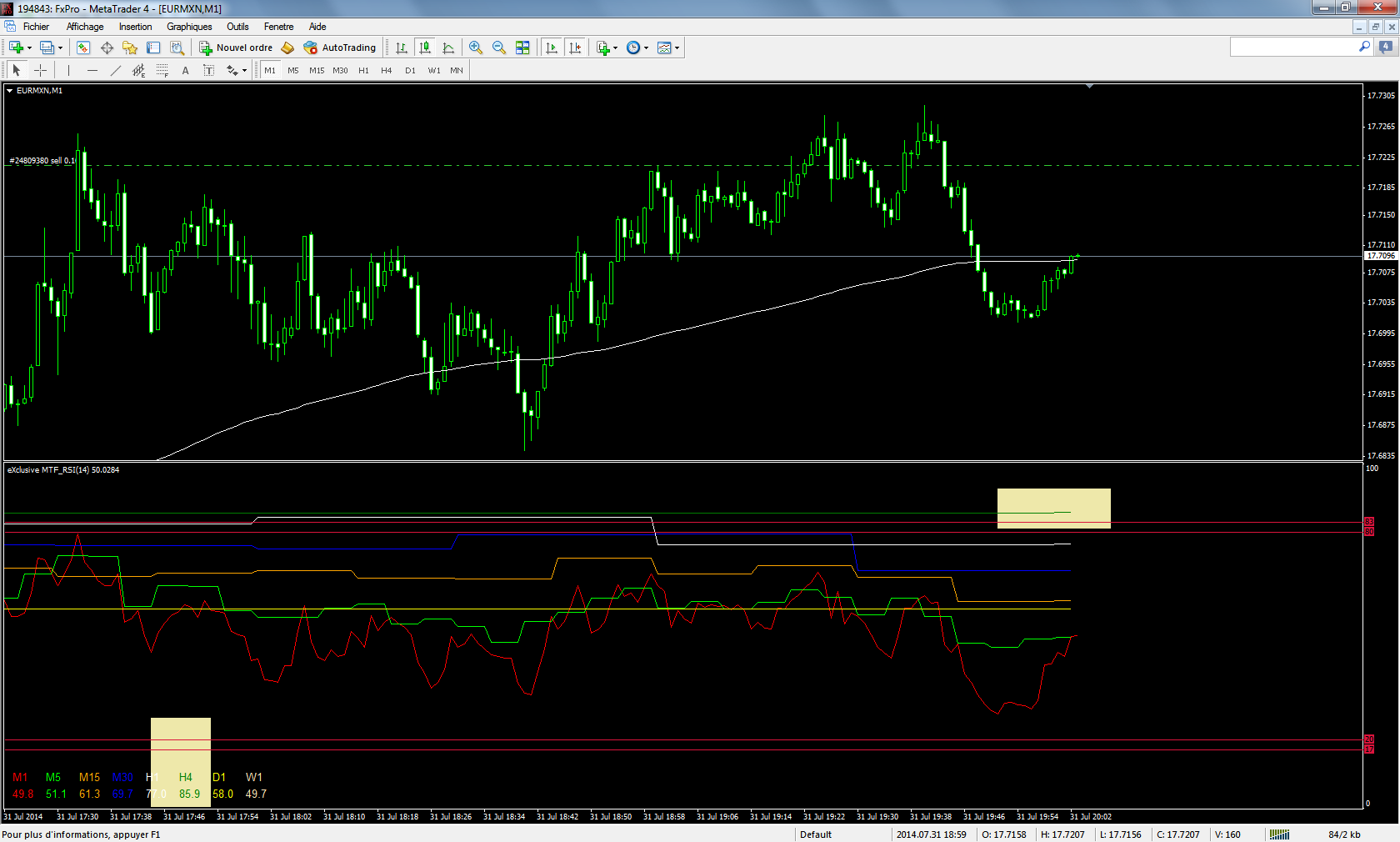Viewport: 1400px width, 842px height.
Task: Open the Data Window crosshair icon
Action: [107, 48]
